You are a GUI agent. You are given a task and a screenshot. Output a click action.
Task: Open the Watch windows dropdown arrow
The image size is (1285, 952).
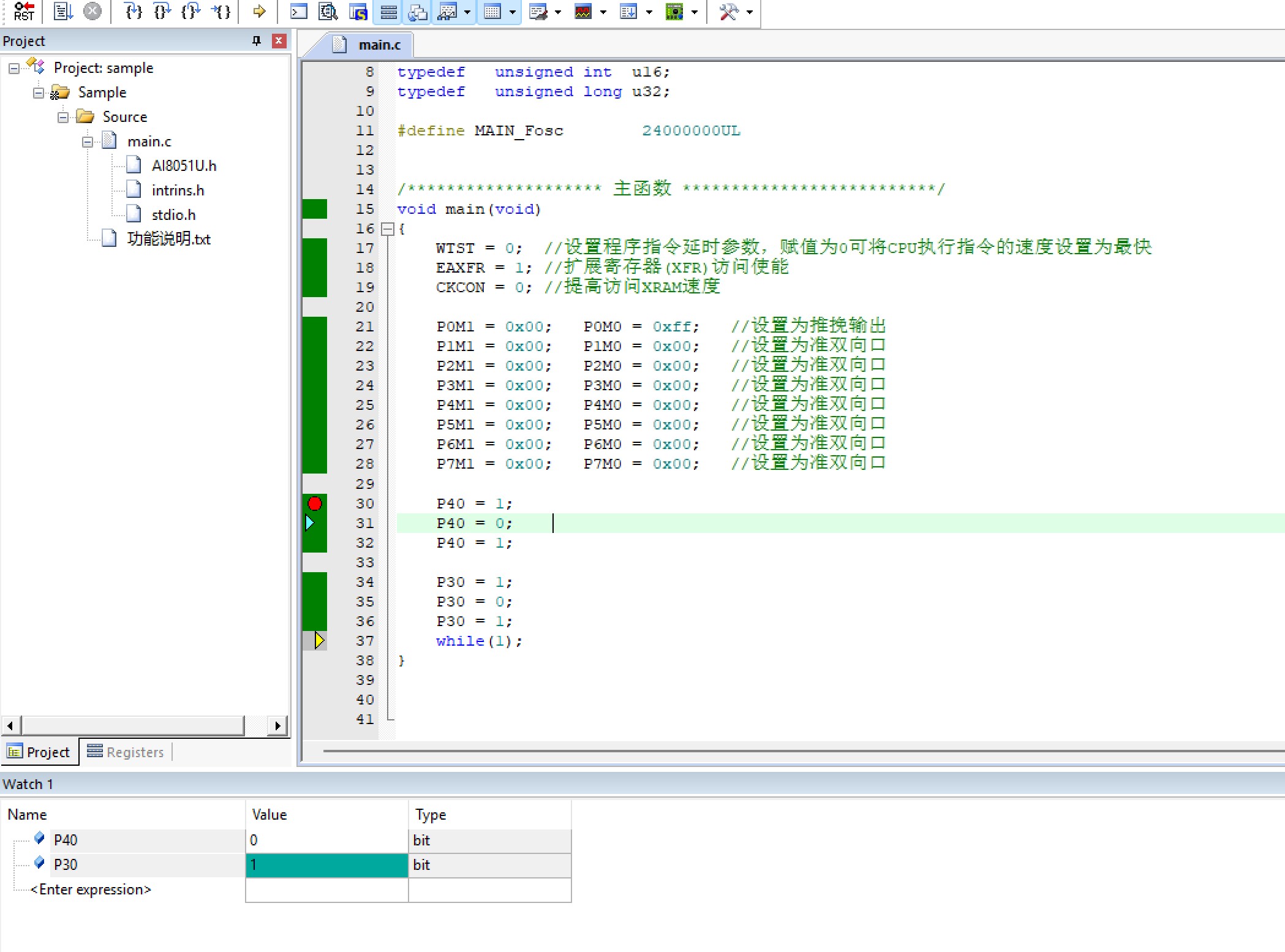point(467,12)
